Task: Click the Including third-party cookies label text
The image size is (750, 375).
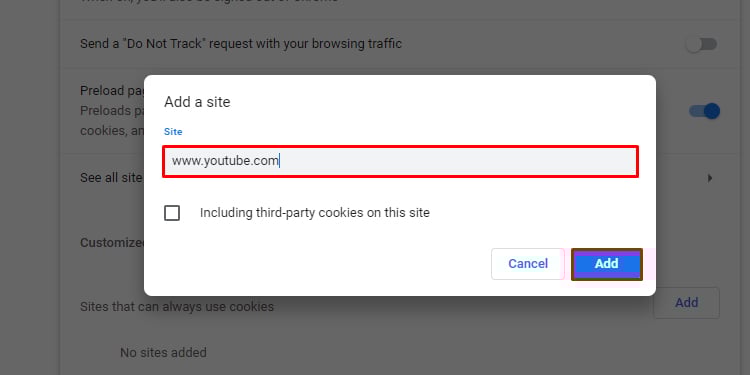Action: click(315, 213)
